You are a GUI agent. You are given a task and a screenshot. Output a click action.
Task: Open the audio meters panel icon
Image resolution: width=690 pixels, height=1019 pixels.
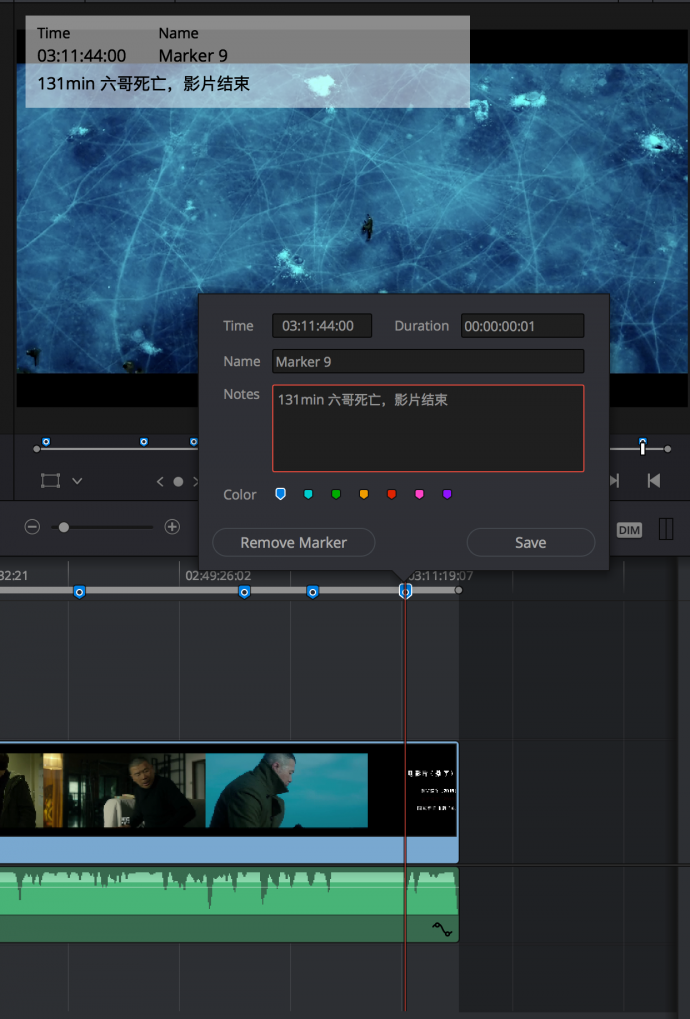[666, 529]
